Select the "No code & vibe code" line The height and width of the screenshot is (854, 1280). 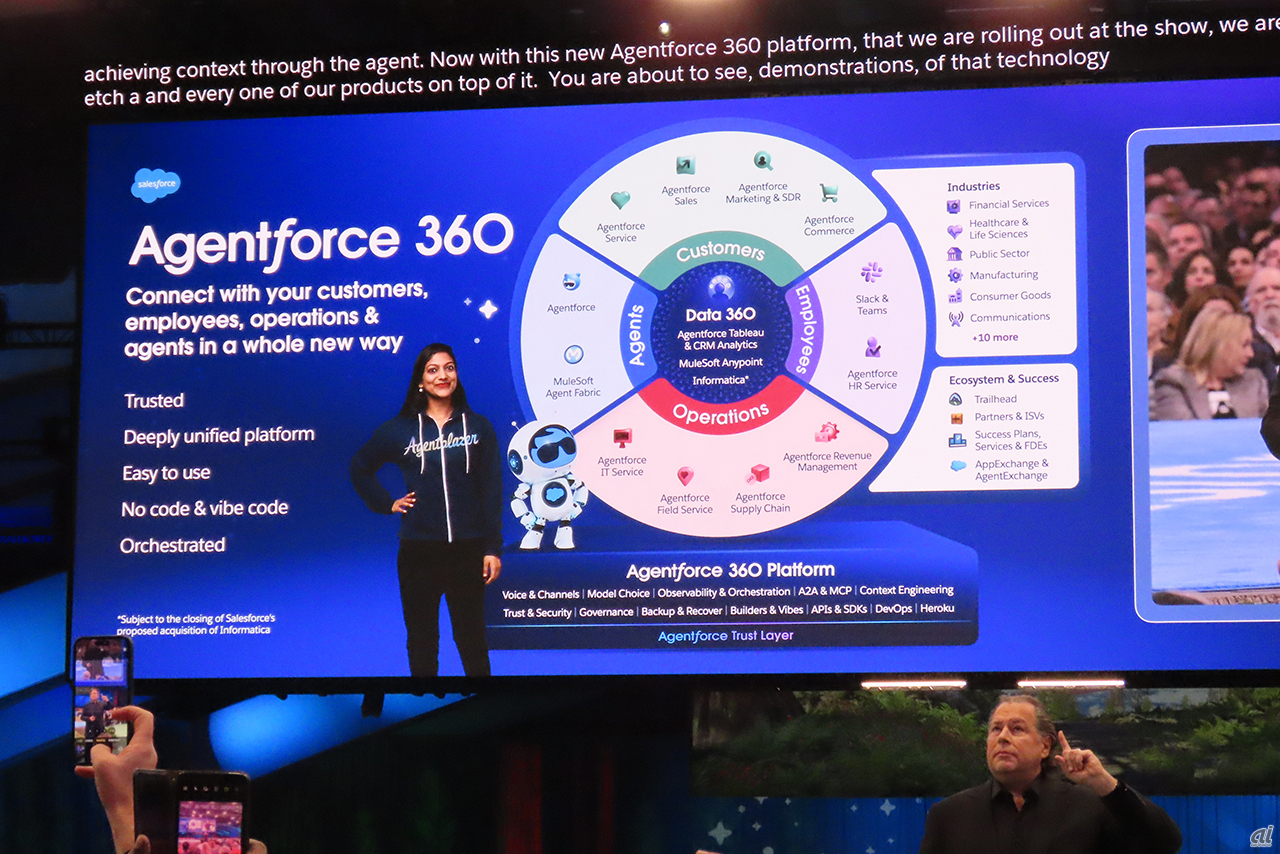[x=205, y=509]
